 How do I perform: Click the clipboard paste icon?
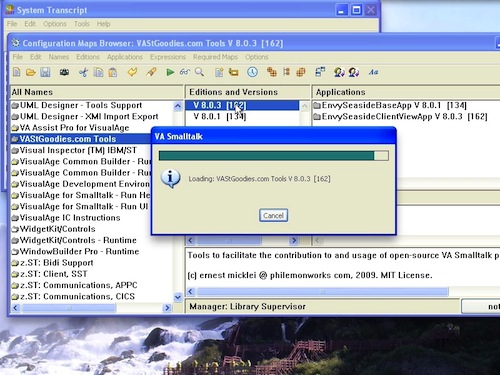(113, 72)
